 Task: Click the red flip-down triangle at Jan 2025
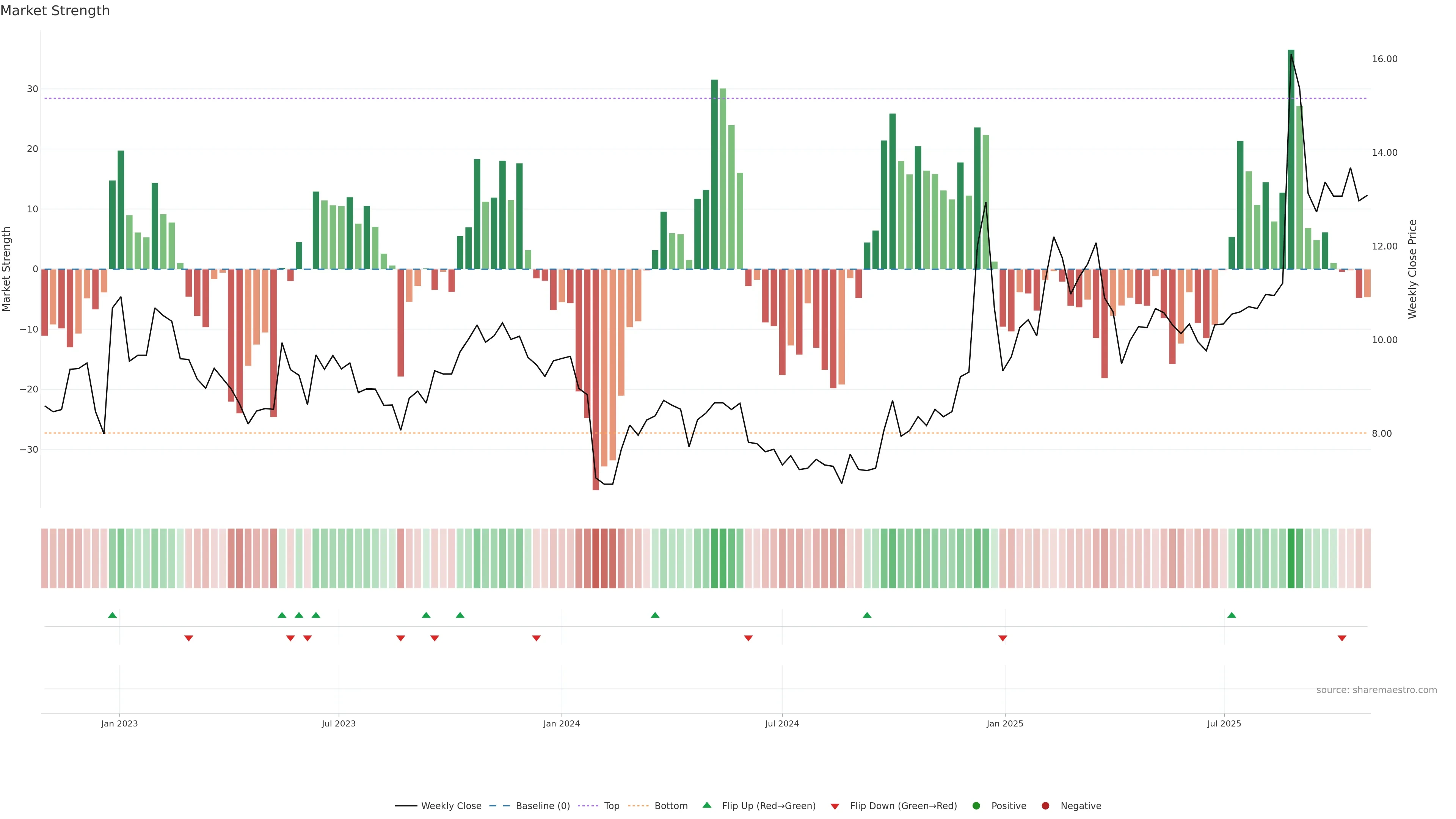click(x=1003, y=638)
